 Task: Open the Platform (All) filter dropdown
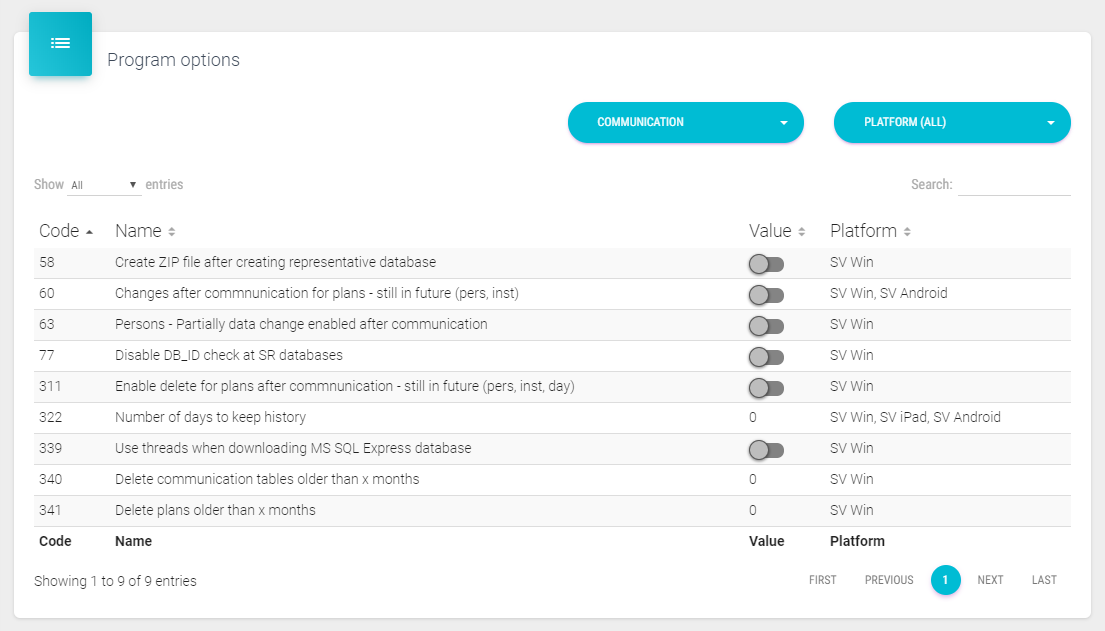tap(951, 122)
